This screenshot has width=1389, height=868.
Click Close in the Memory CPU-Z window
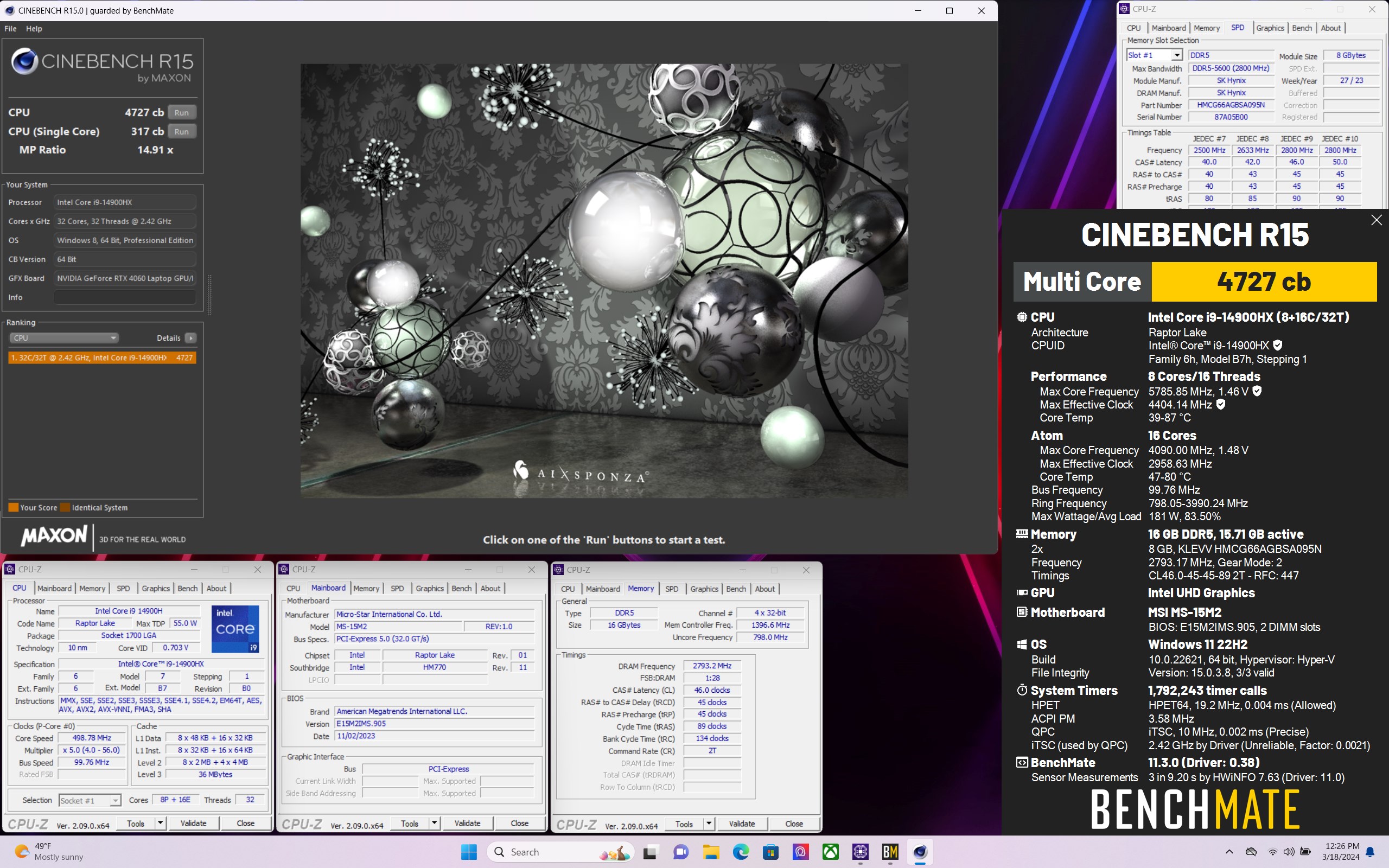794,825
